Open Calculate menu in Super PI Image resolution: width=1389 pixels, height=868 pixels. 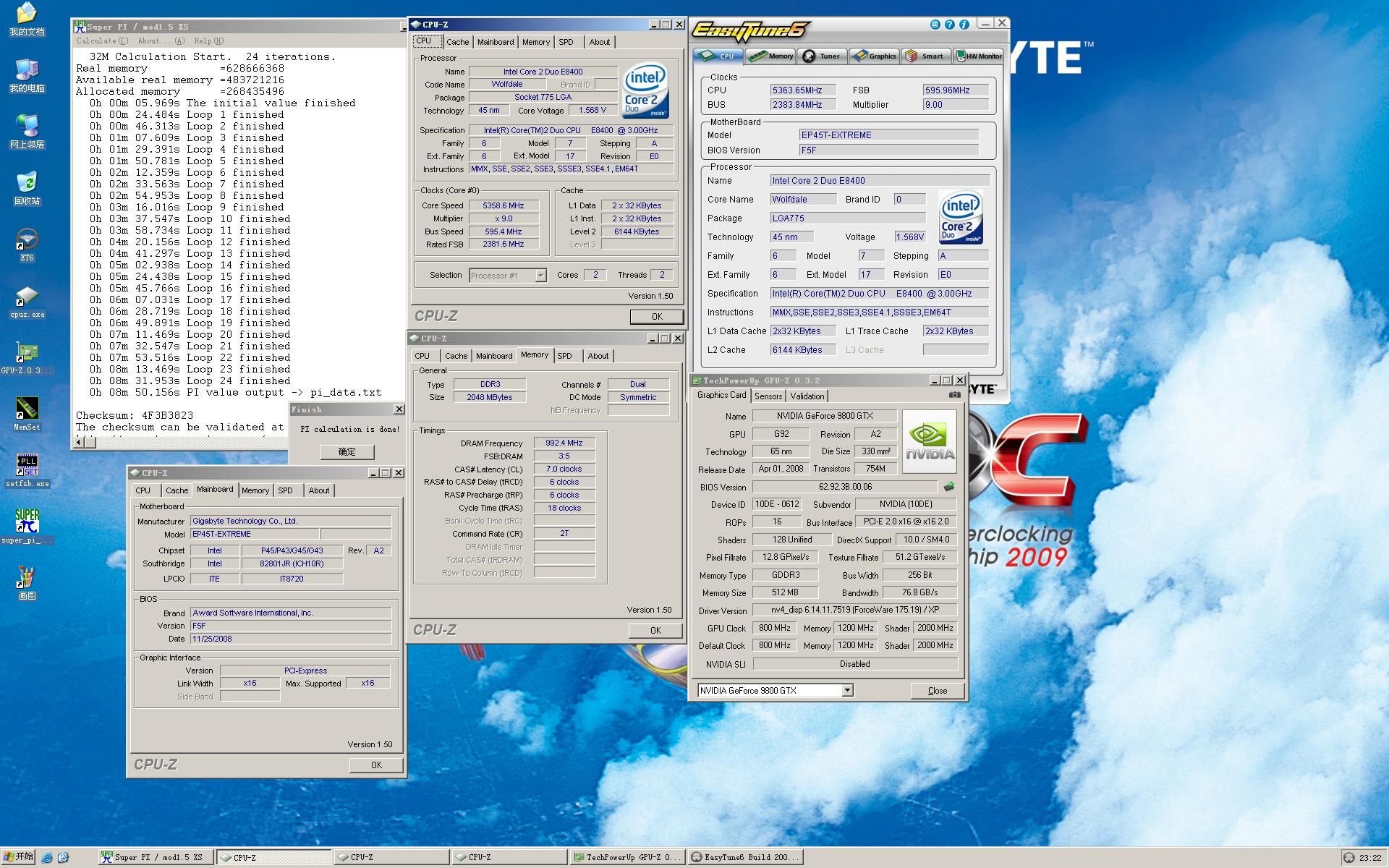coord(102,41)
